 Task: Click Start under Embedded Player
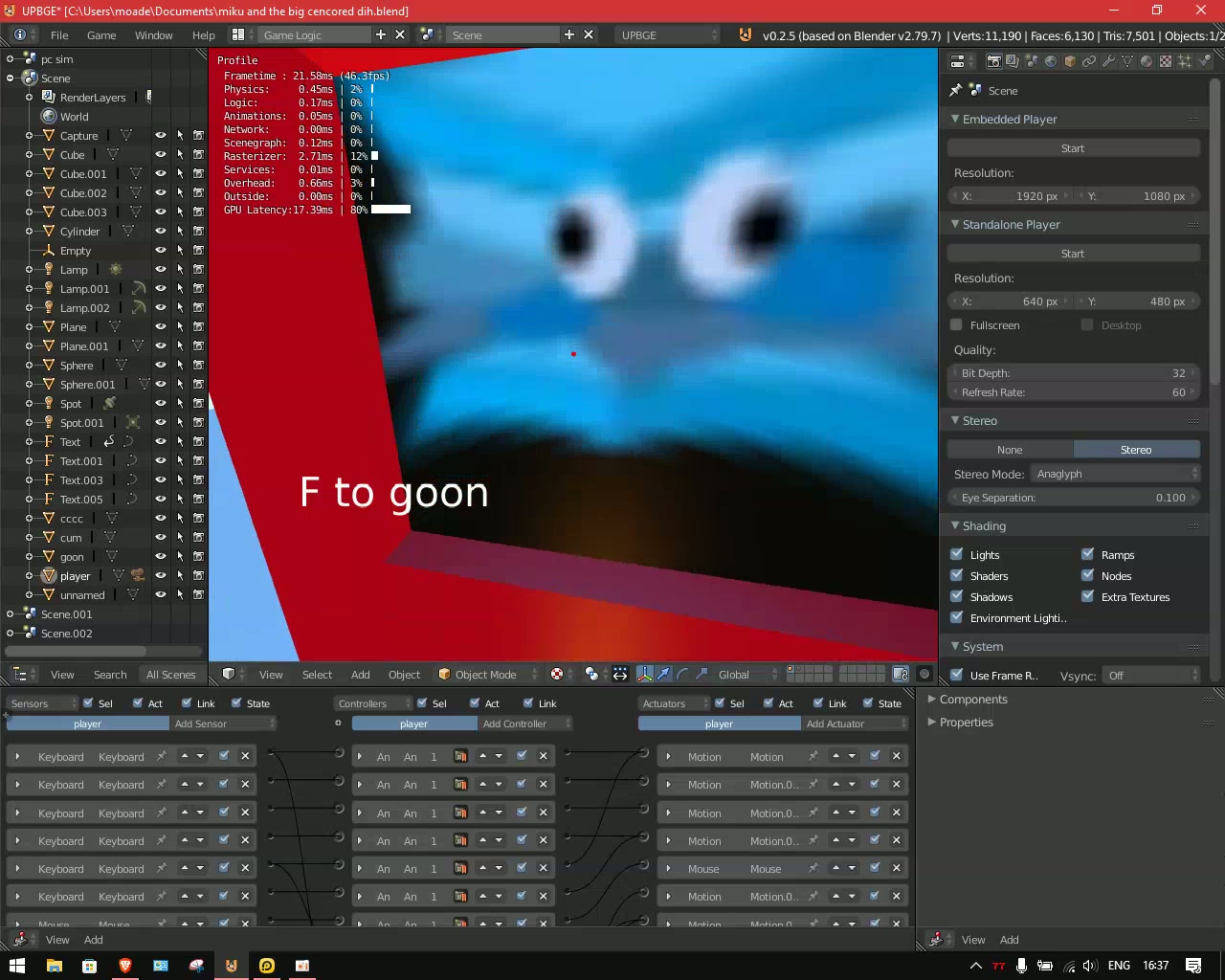point(1073,148)
